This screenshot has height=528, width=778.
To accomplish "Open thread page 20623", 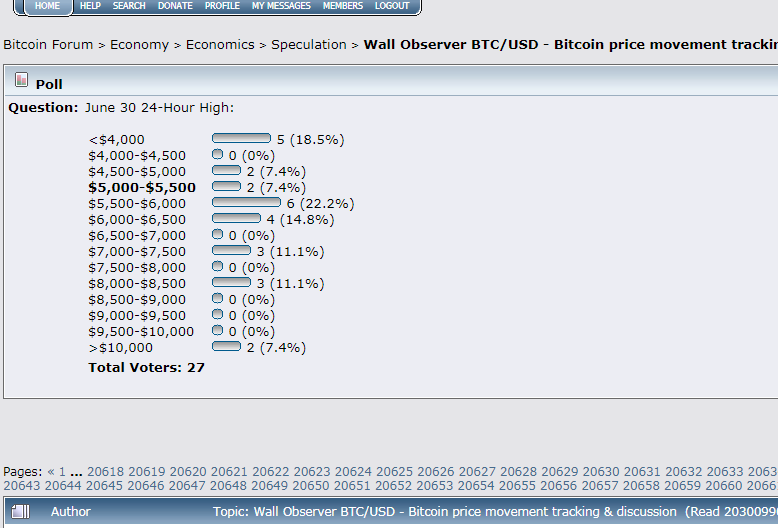I will click(312, 471).
